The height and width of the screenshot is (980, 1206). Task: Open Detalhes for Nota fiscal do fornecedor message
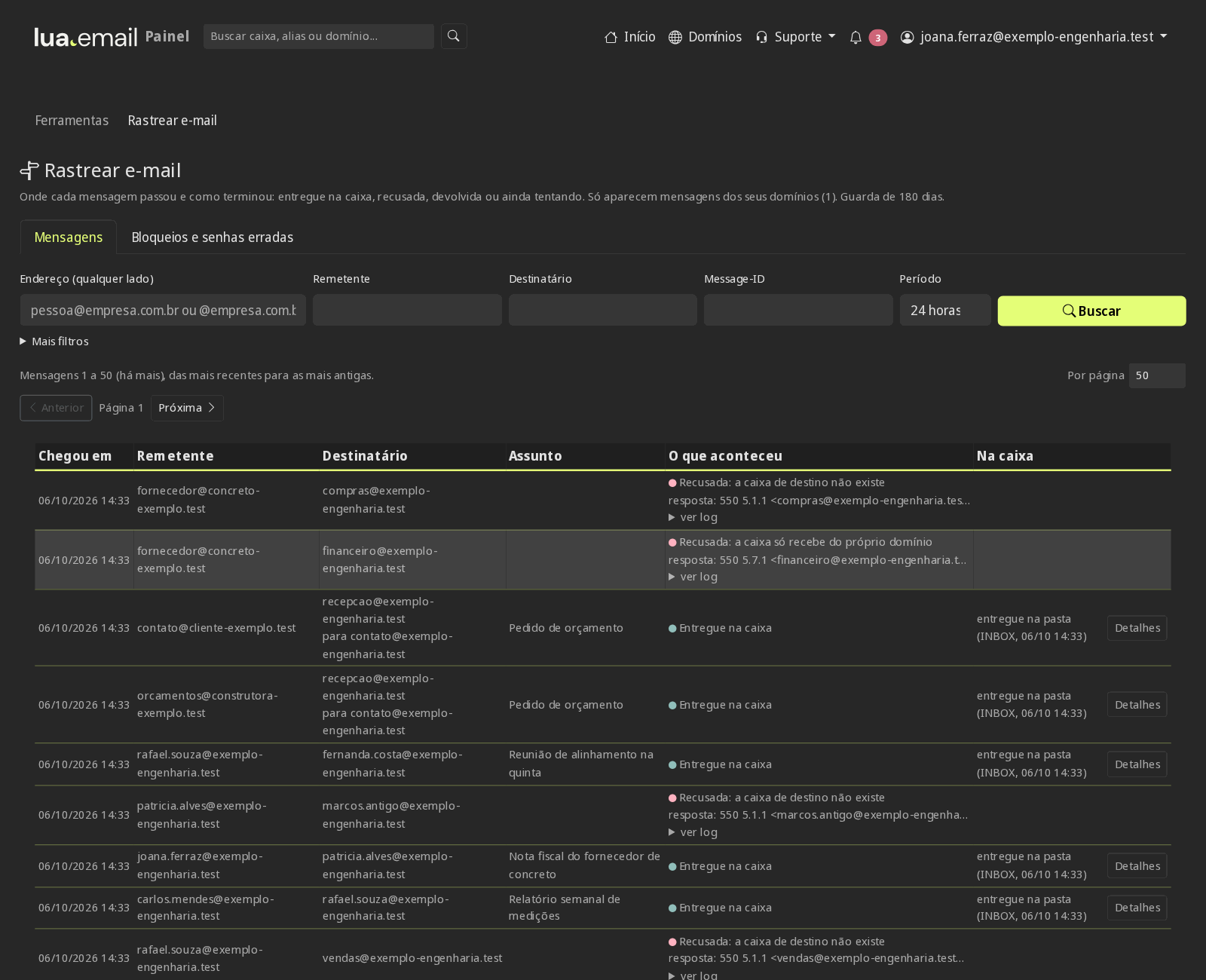click(x=1137, y=866)
